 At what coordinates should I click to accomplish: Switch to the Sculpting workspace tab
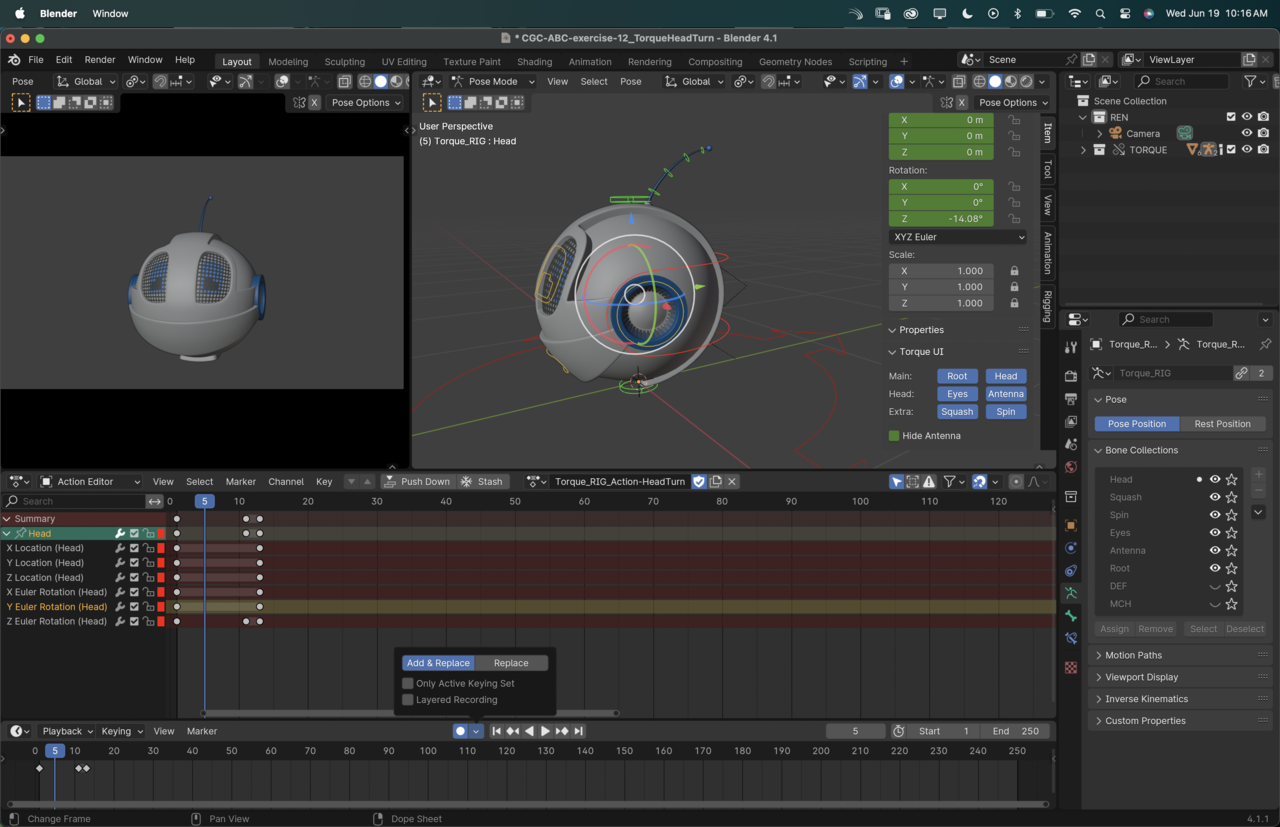[344, 61]
